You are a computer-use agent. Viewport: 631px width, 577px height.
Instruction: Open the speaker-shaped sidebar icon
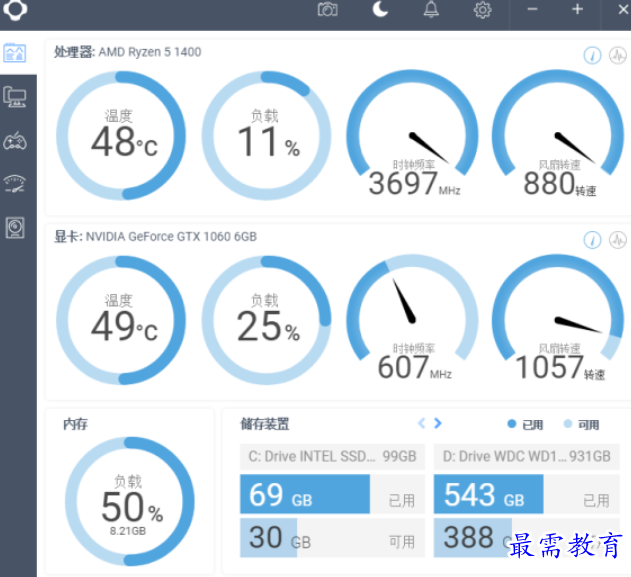[15, 228]
